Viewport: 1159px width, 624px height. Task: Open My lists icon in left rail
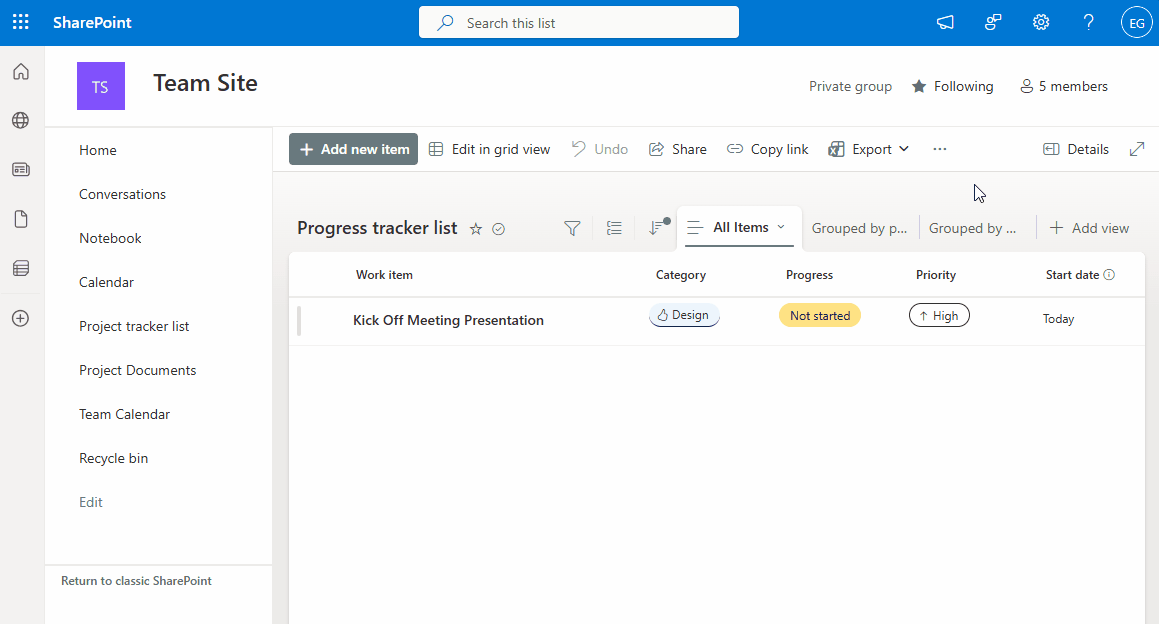[x=21, y=268]
